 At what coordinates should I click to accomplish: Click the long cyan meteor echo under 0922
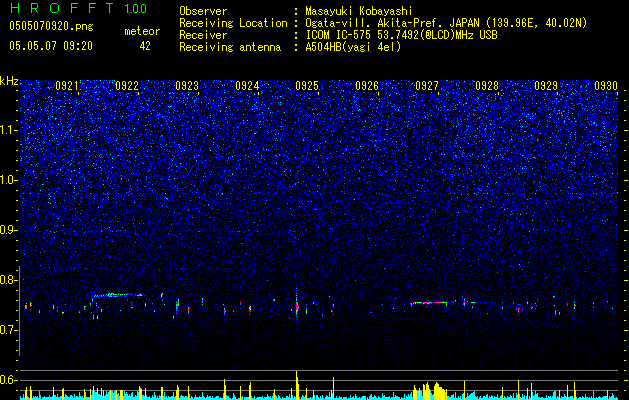tap(116, 295)
